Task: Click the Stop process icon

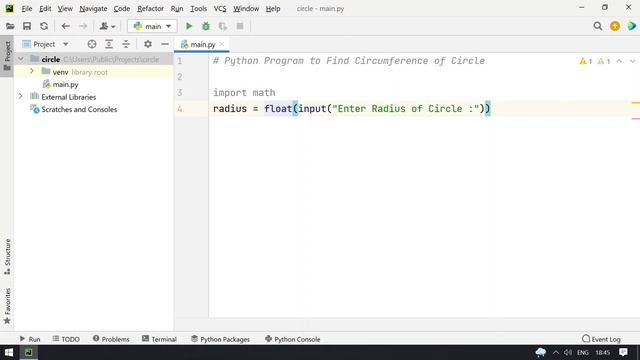Action: pos(240,26)
